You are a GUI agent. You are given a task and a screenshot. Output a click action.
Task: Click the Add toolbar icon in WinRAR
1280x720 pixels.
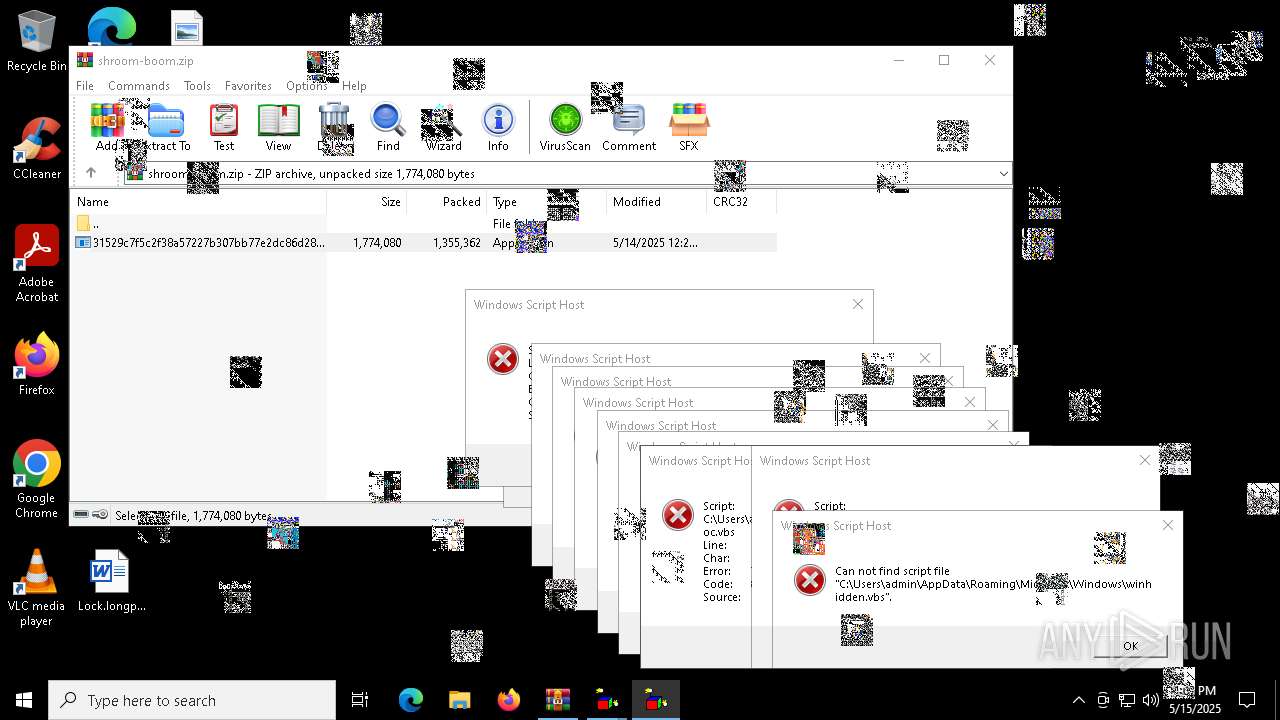click(107, 128)
